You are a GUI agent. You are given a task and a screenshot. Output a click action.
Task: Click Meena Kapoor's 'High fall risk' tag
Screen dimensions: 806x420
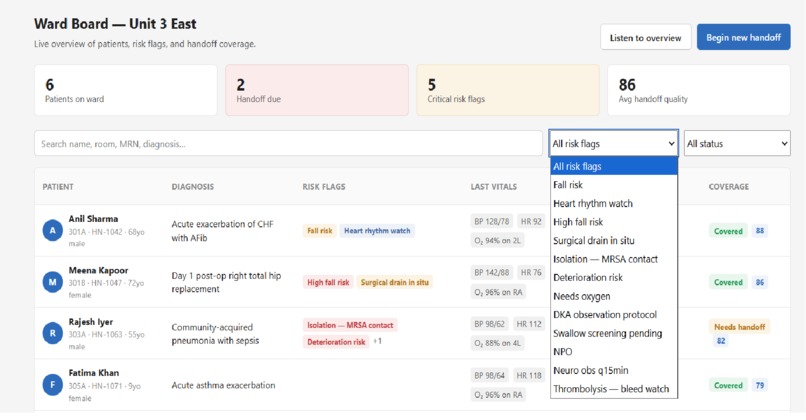(x=328, y=282)
